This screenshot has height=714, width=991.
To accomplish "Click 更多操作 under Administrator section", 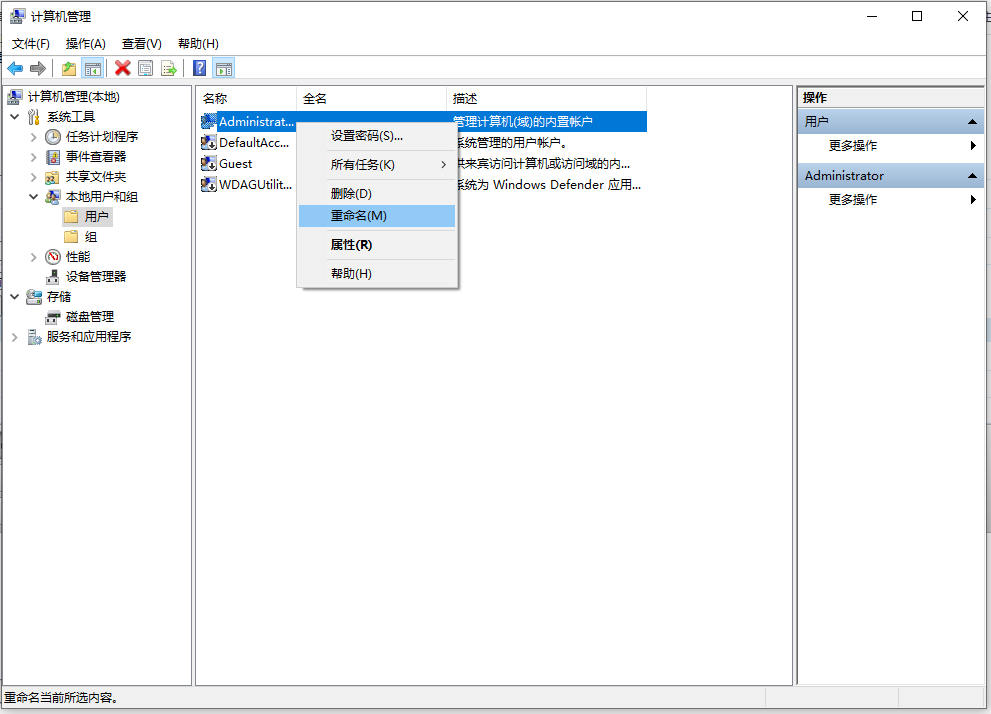I will [853, 200].
